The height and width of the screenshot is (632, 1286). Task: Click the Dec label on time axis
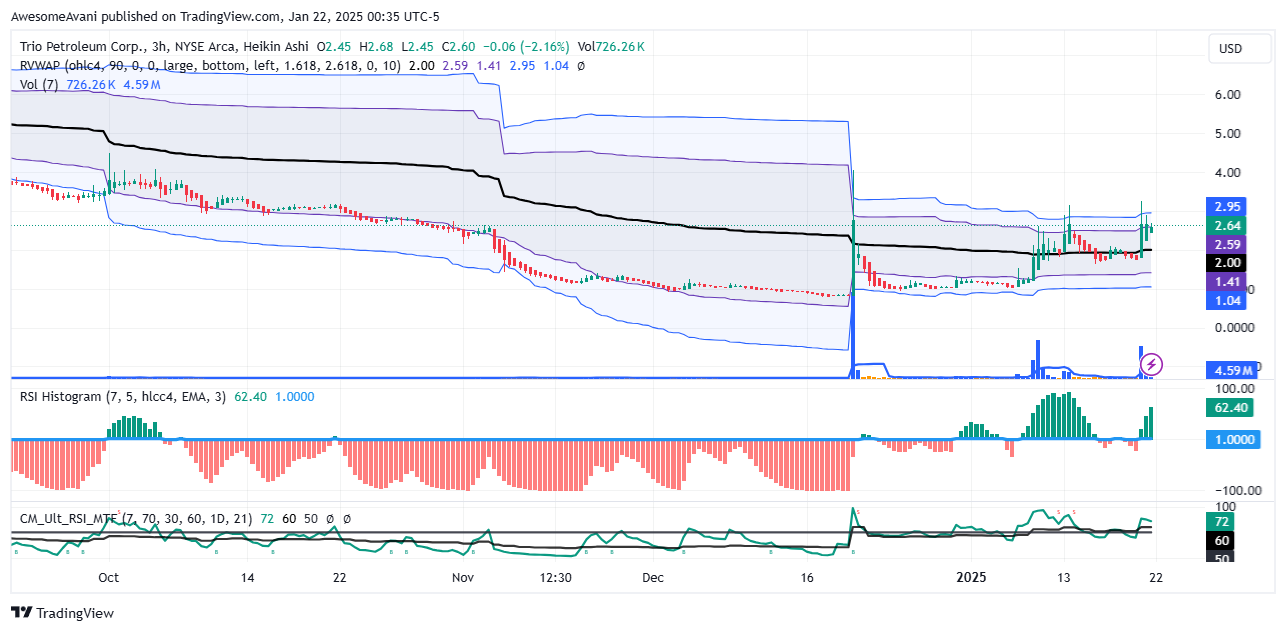(x=652, y=578)
